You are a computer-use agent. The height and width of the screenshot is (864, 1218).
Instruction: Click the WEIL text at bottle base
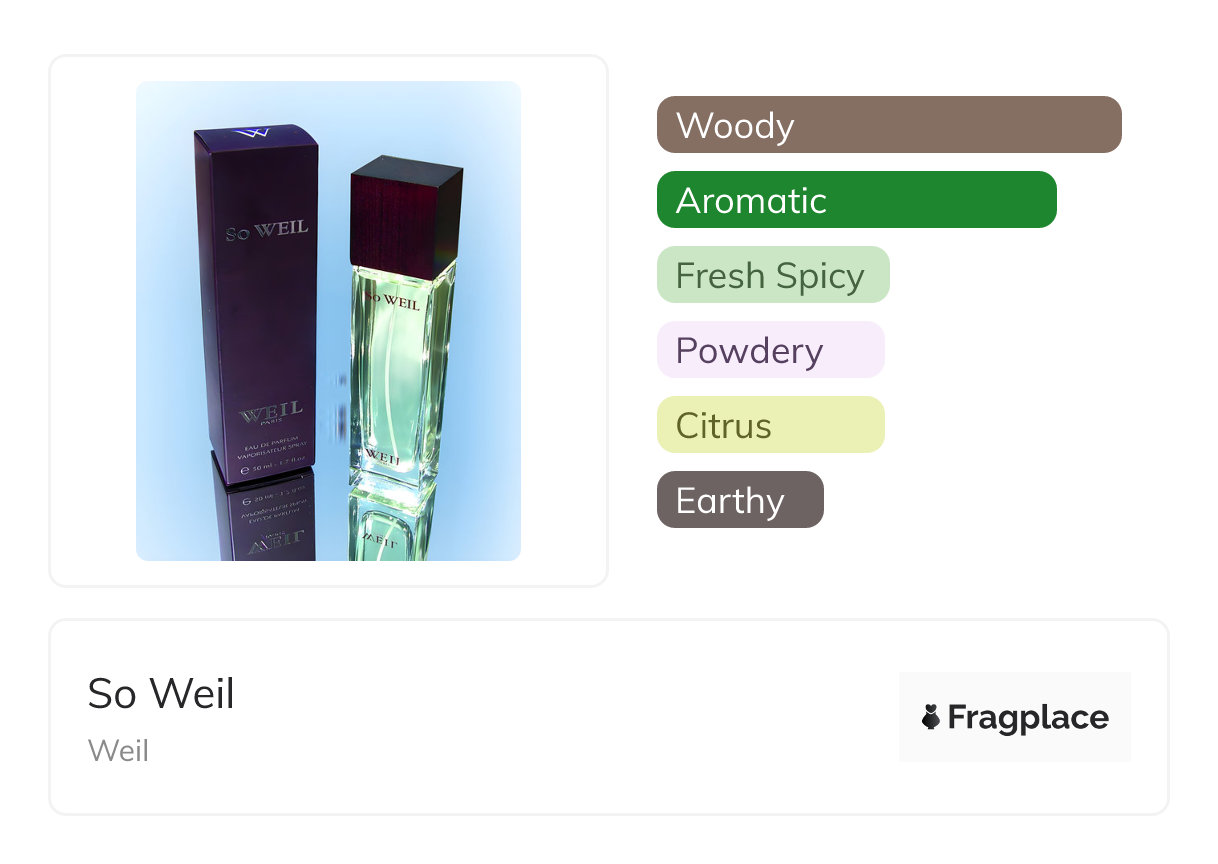(x=380, y=456)
